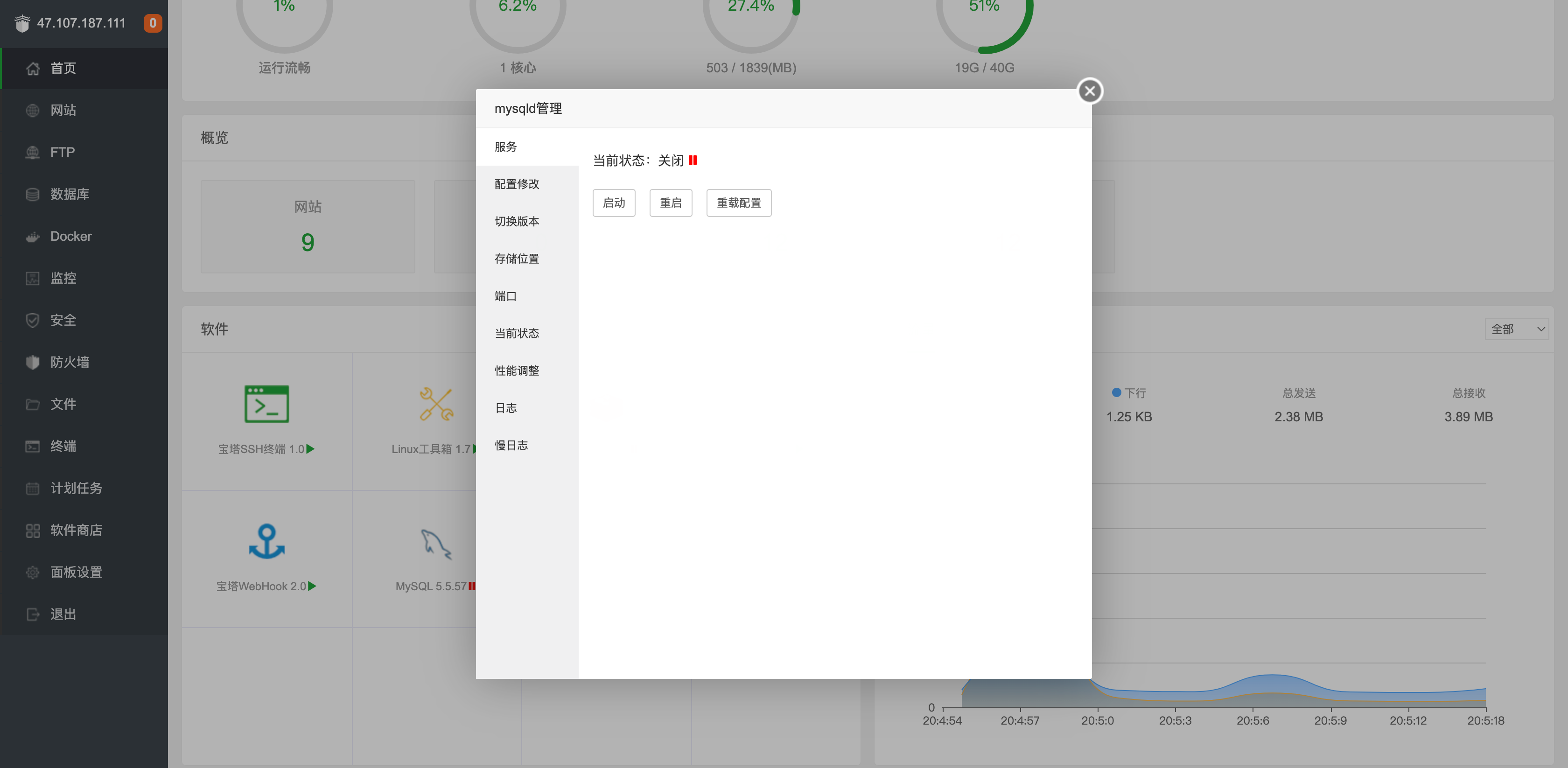The width and height of the screenshot is (1568, 768).
Task: Click the server IP 47.107.187.111
Action: tap(81, 23)
